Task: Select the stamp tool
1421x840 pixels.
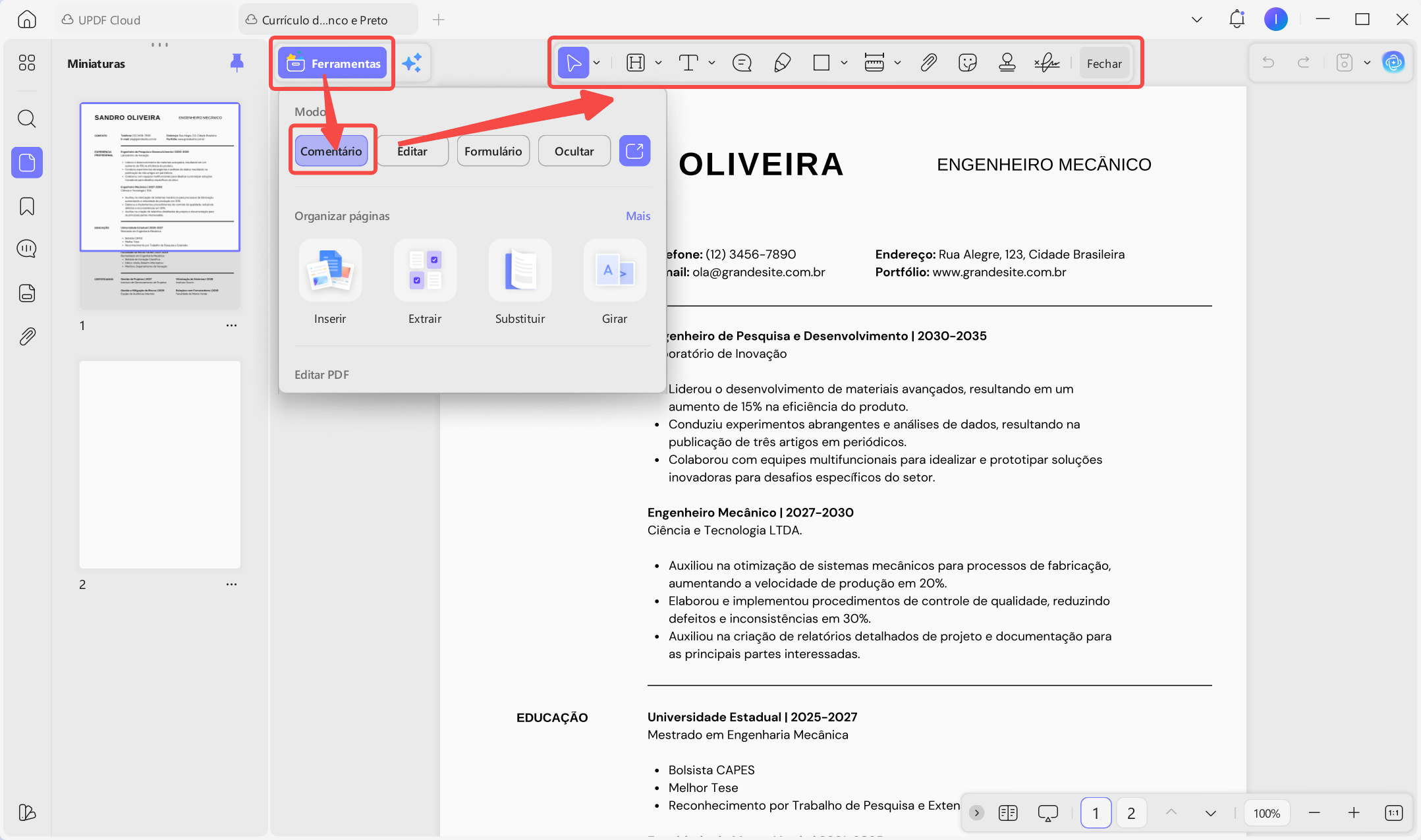Action: tap(1007, 63)
